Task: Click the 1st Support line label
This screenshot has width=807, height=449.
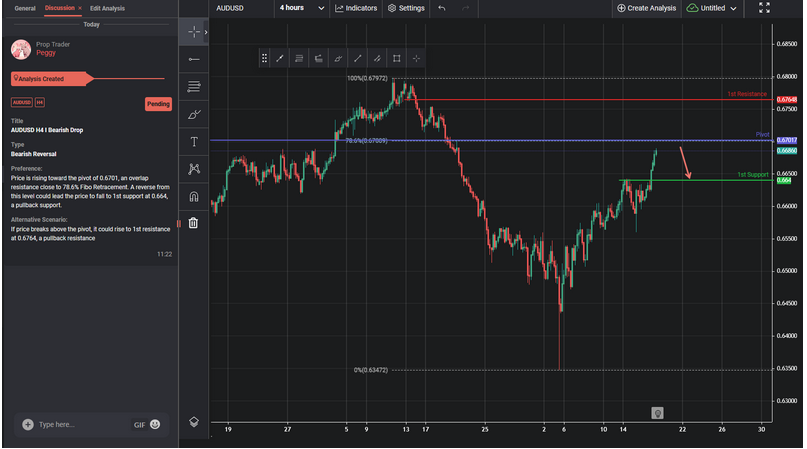Action: tap(752, 175)
